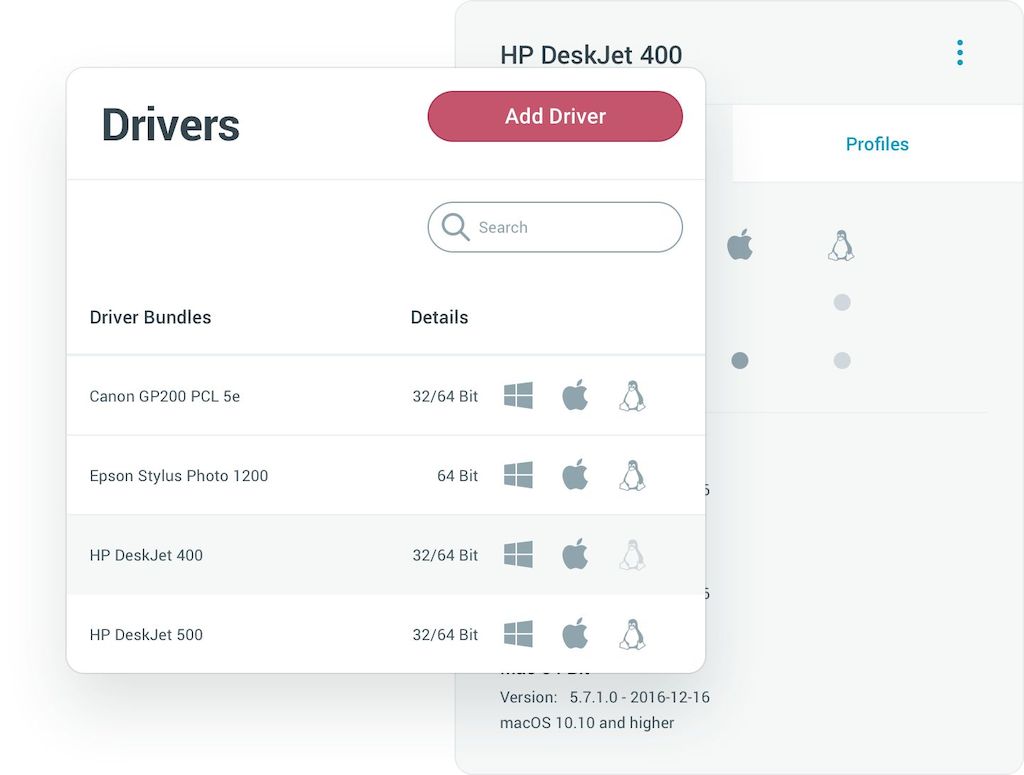This screenshot has height=775, width=1024.
Task: Click Version 5.7.1.0 text in back panel
Action: tap(605, 697)
